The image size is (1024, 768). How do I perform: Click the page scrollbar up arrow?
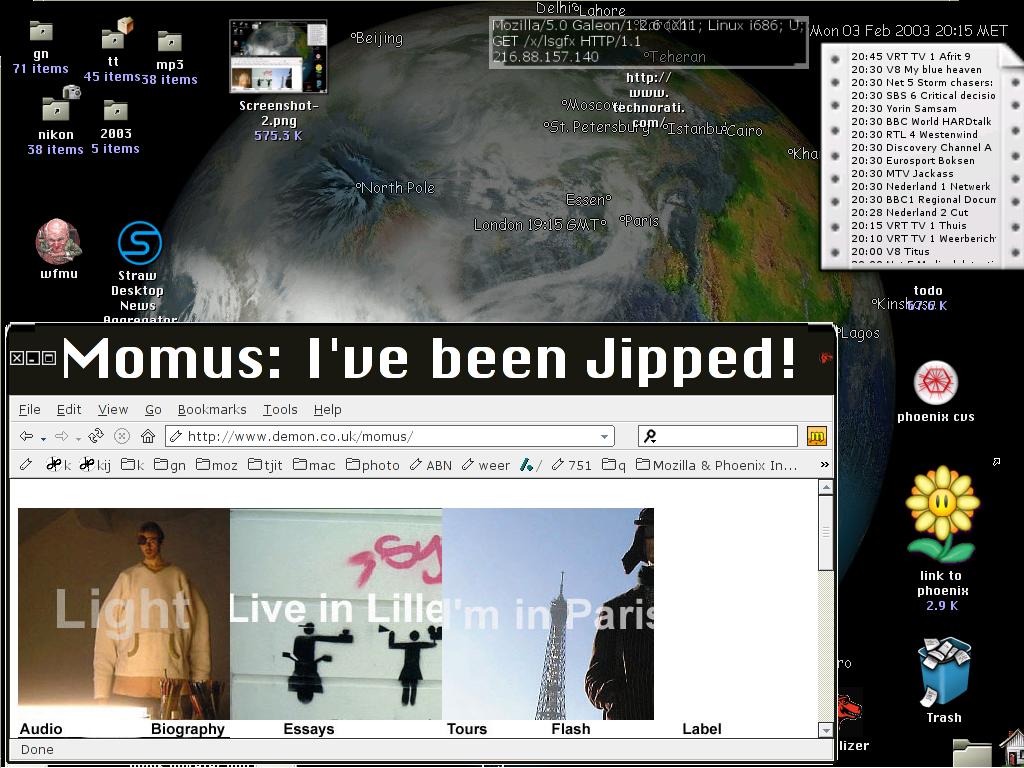pos(825,487)
